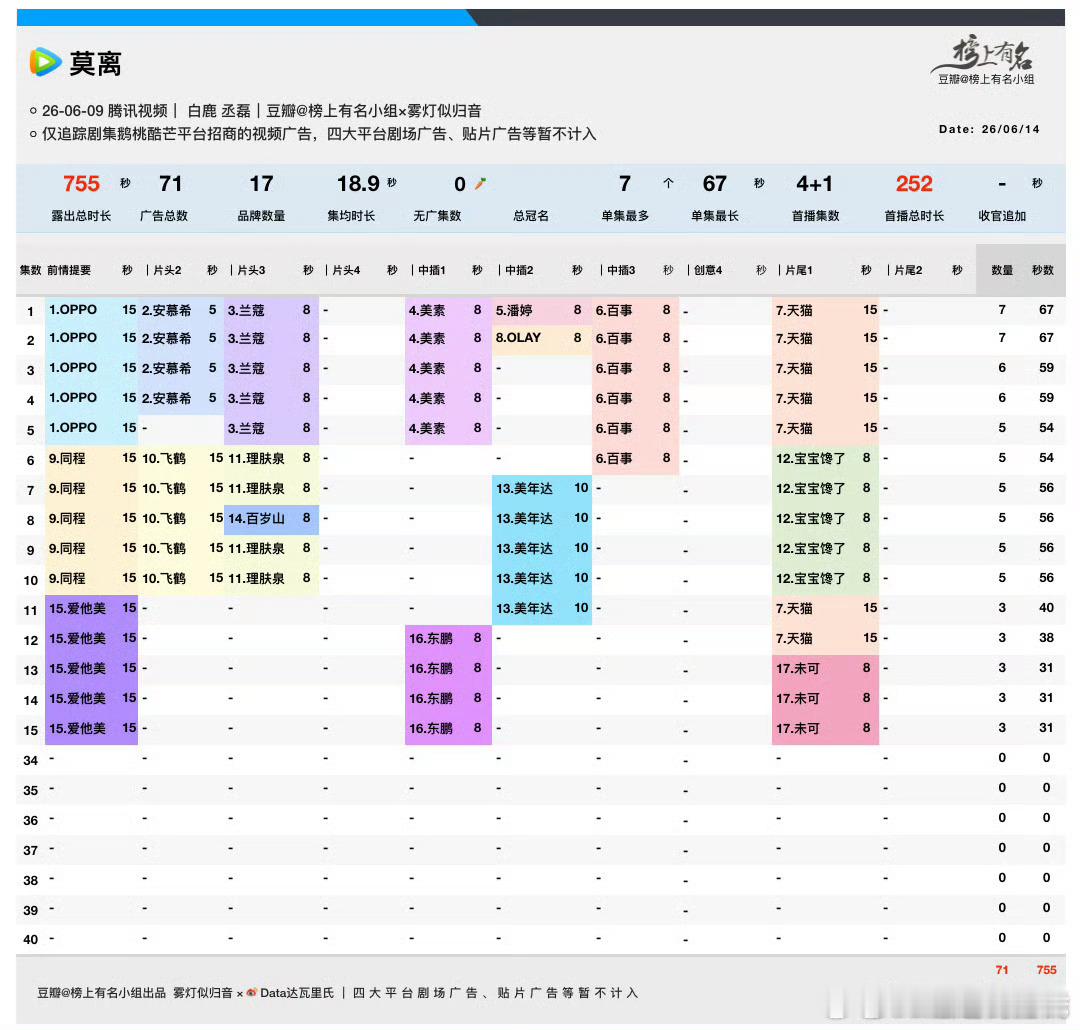Click the 8.OLAY cell in episode 2
The width and height of the screenshot is (1080, 1030).
click(518, 338)
